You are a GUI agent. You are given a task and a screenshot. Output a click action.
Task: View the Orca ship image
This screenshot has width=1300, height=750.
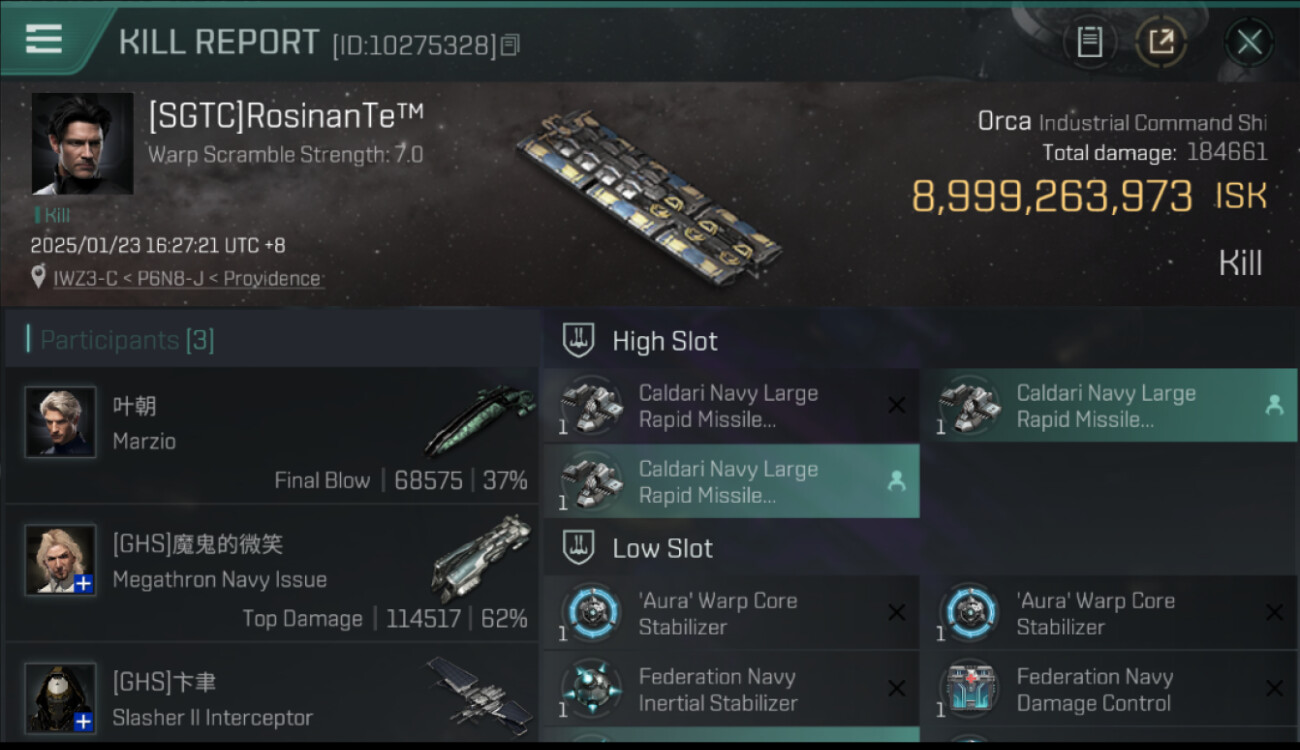[x=650, y=195]
